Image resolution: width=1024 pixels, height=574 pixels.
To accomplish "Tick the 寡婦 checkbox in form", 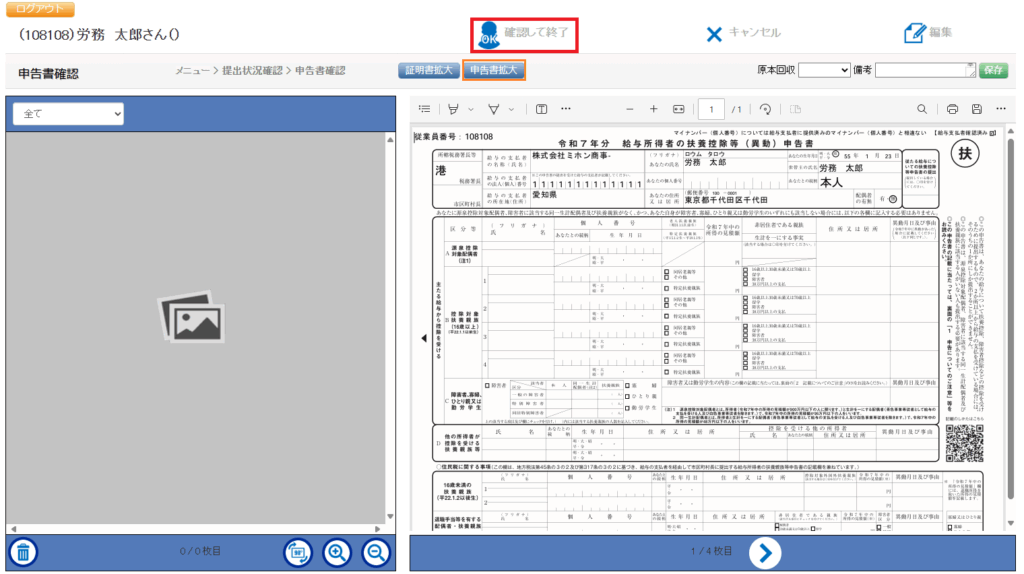I will (x=627, y=385).
